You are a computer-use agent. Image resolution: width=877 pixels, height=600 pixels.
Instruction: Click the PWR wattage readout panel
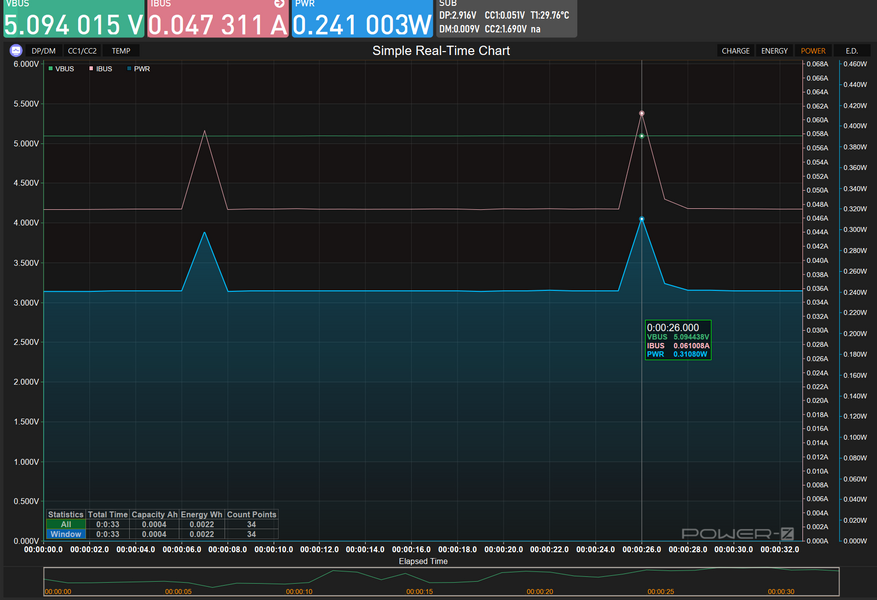(x=362, y=20)
